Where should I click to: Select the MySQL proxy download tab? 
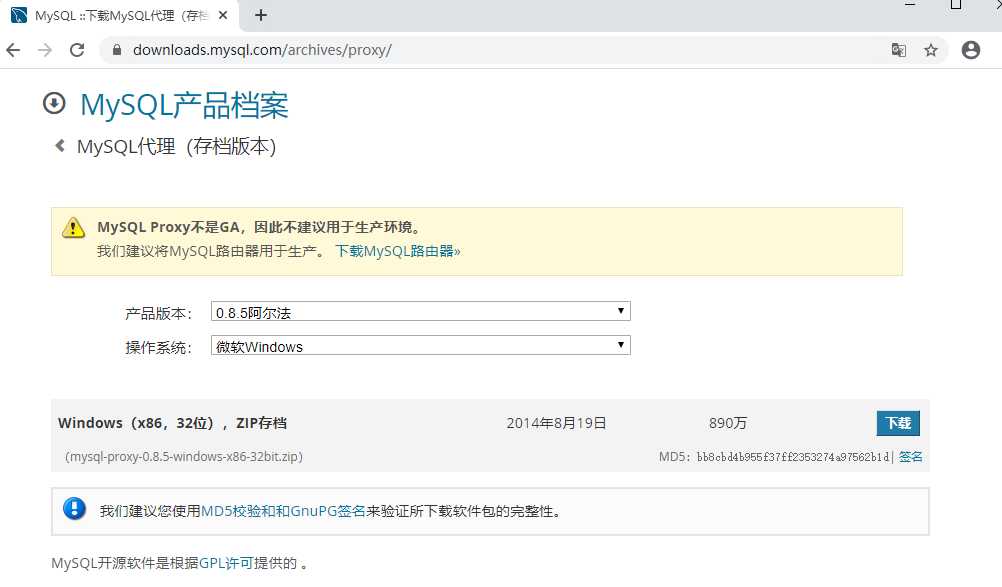click(x=119, y=15)
